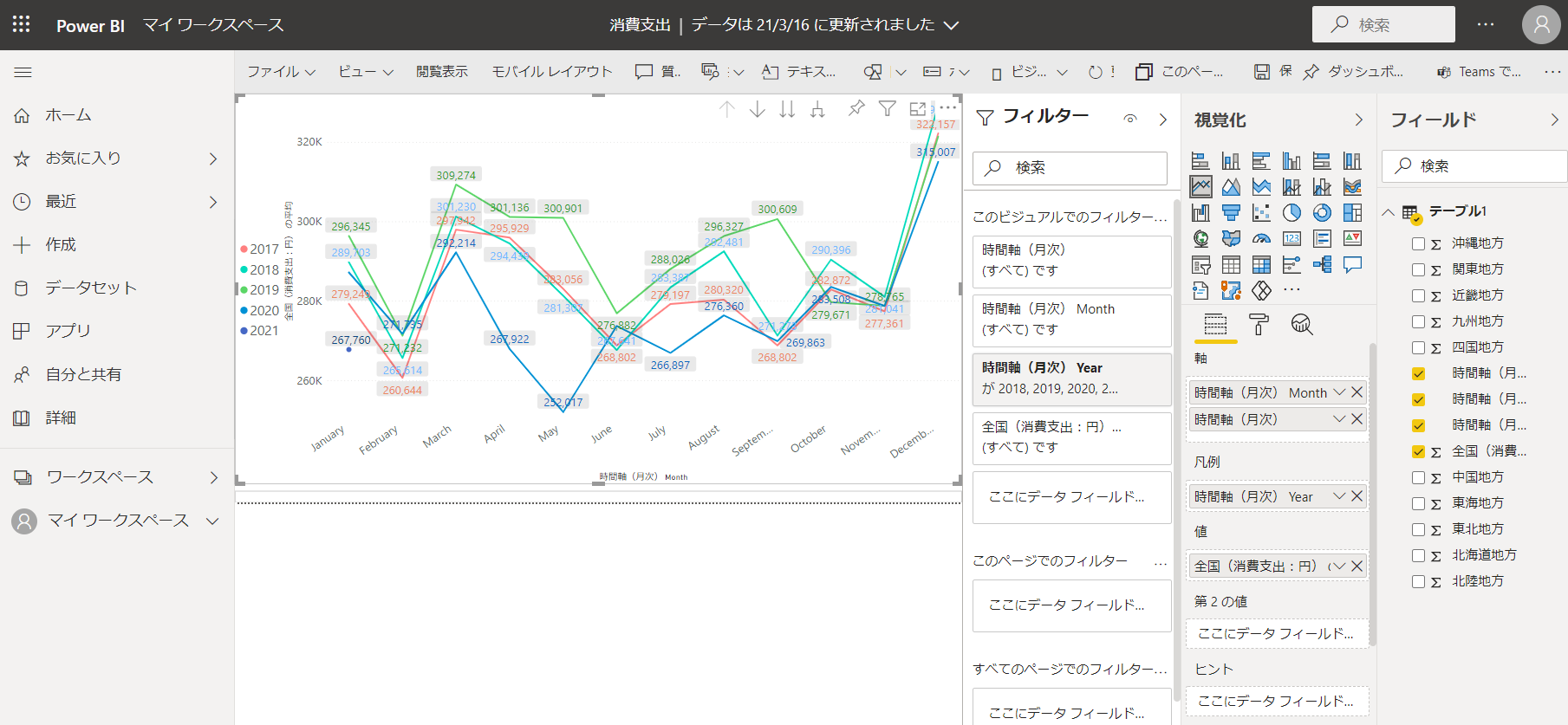Check the 沖縄地方 field checkbox
Viewport: 1568px width, 725px height.
pos(1418,243)
